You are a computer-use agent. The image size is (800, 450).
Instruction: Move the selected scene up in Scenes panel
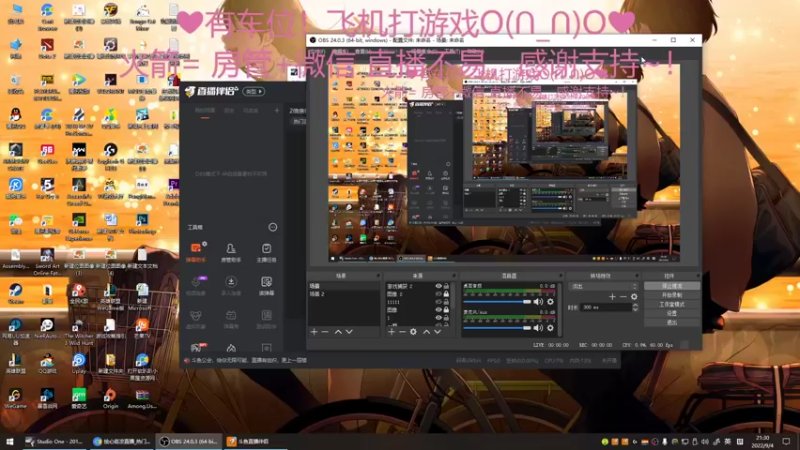coord(338,332)
